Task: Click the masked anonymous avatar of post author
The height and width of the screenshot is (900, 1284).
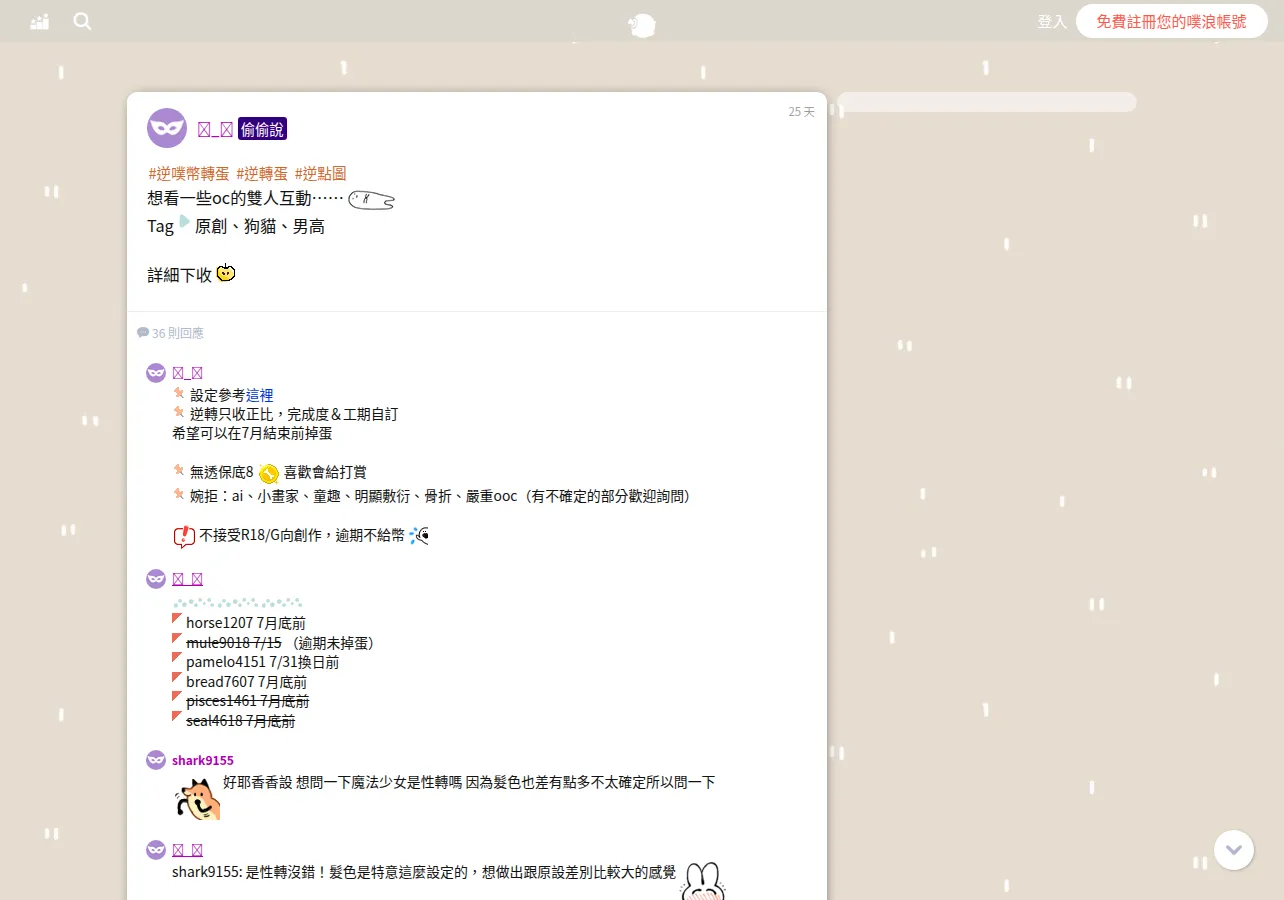Action: (167, 128)
